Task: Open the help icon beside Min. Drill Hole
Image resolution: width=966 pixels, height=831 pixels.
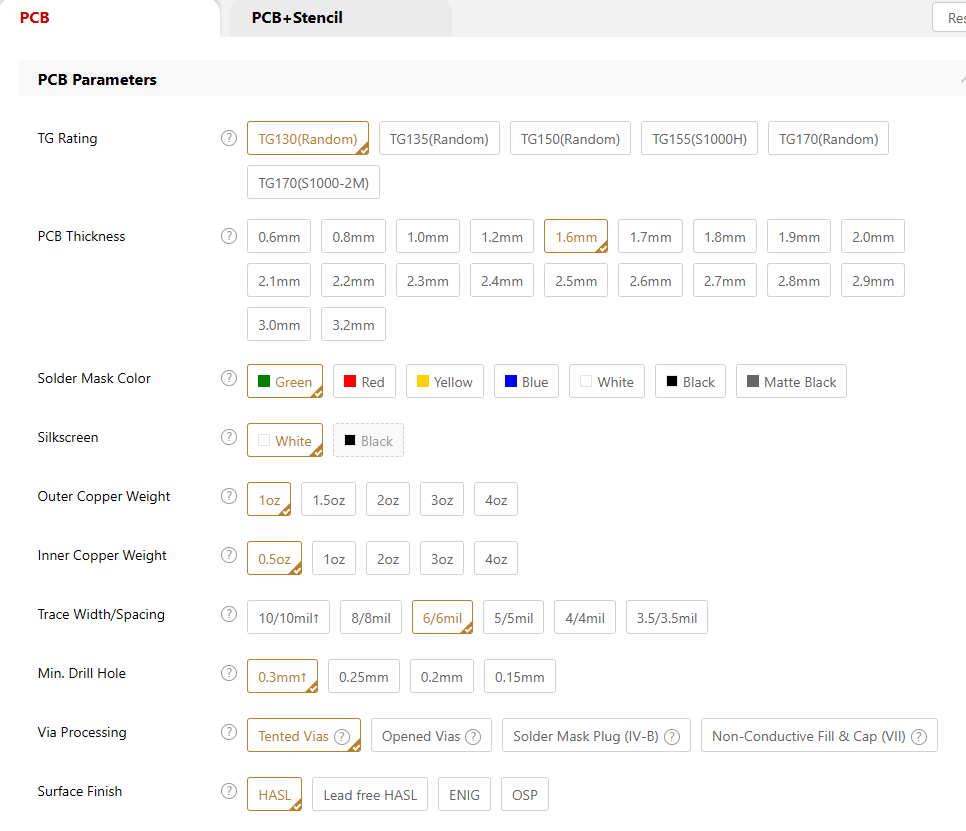Action: [x=229, y=673]
